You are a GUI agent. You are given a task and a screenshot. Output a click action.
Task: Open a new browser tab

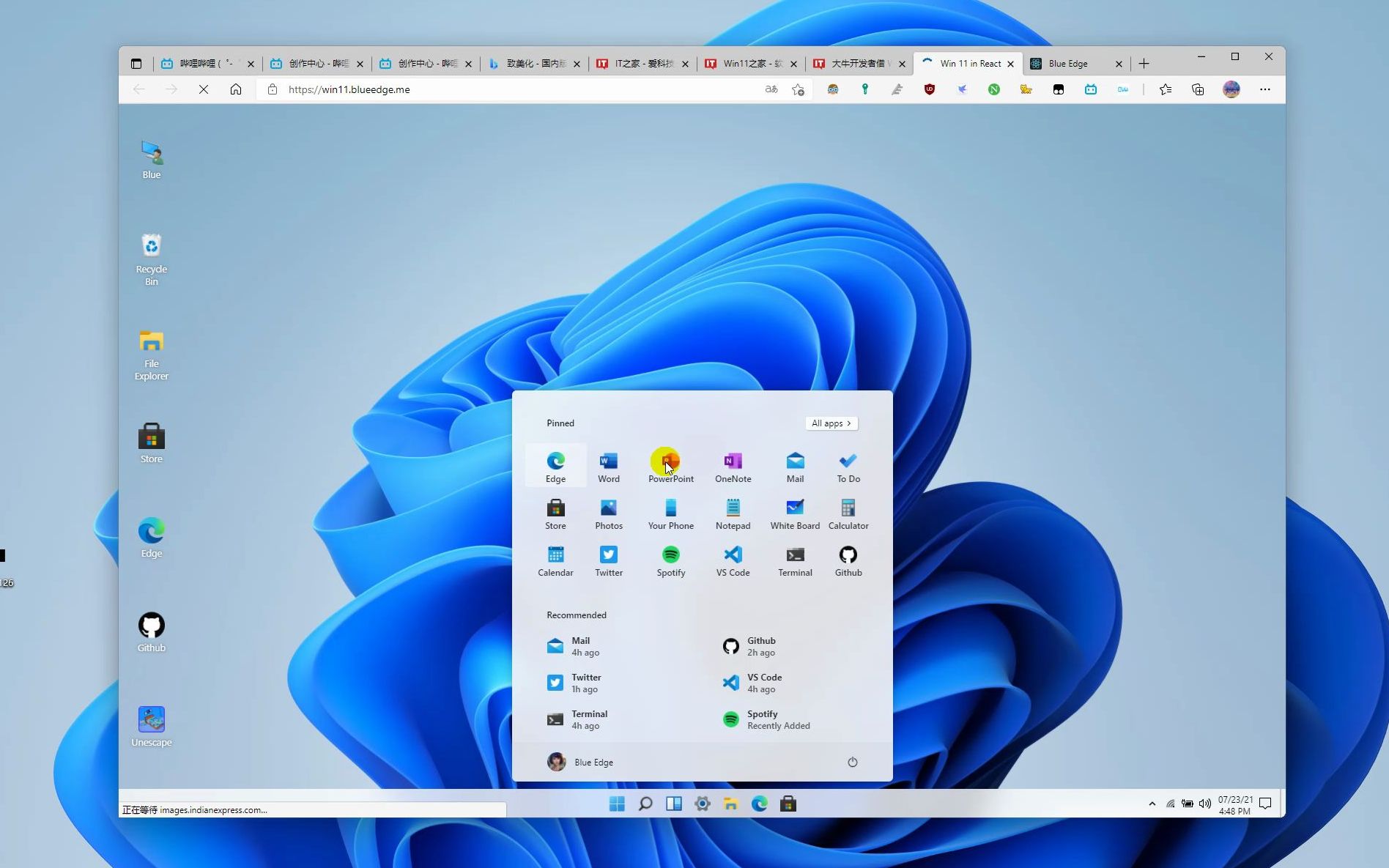(x=1144, y=64)
